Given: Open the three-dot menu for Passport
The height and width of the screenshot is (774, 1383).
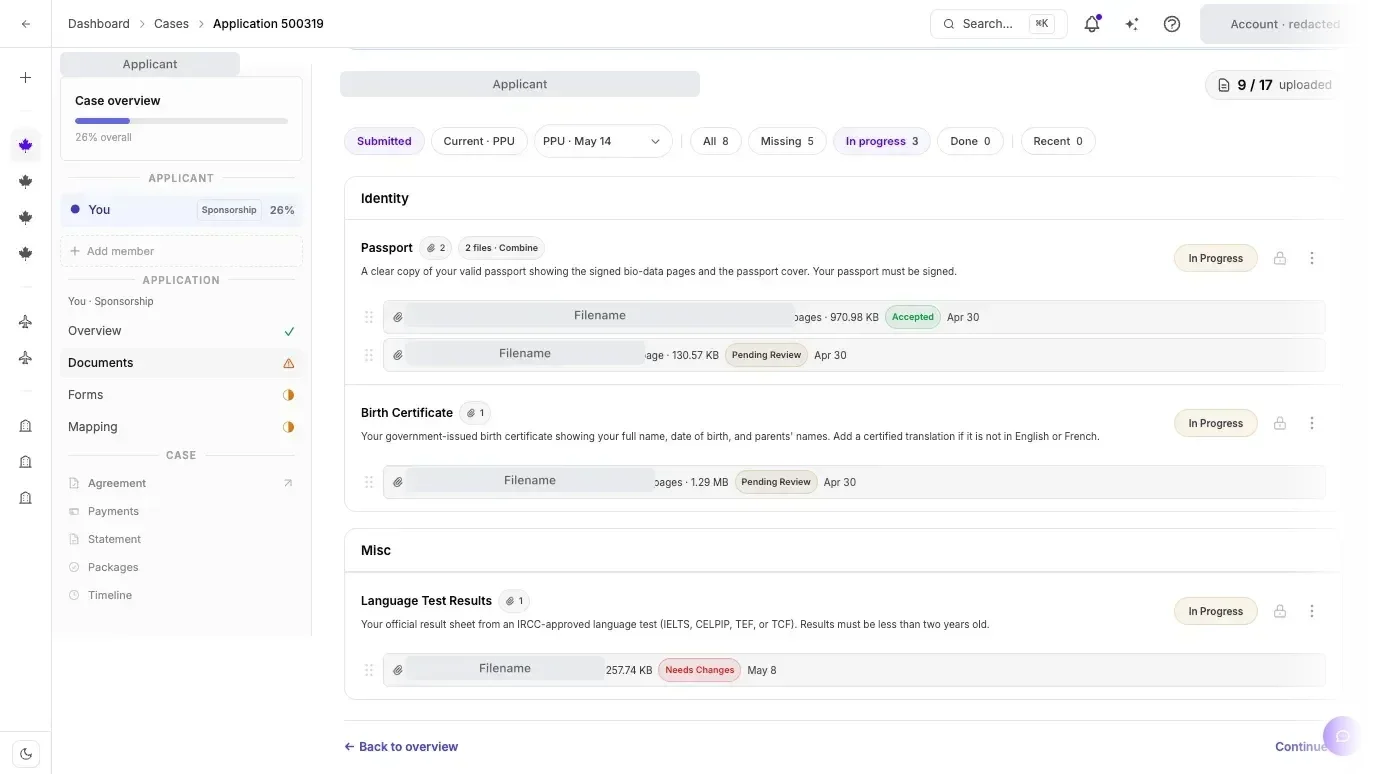Looking at the screenshot, I should point(1312,258).
